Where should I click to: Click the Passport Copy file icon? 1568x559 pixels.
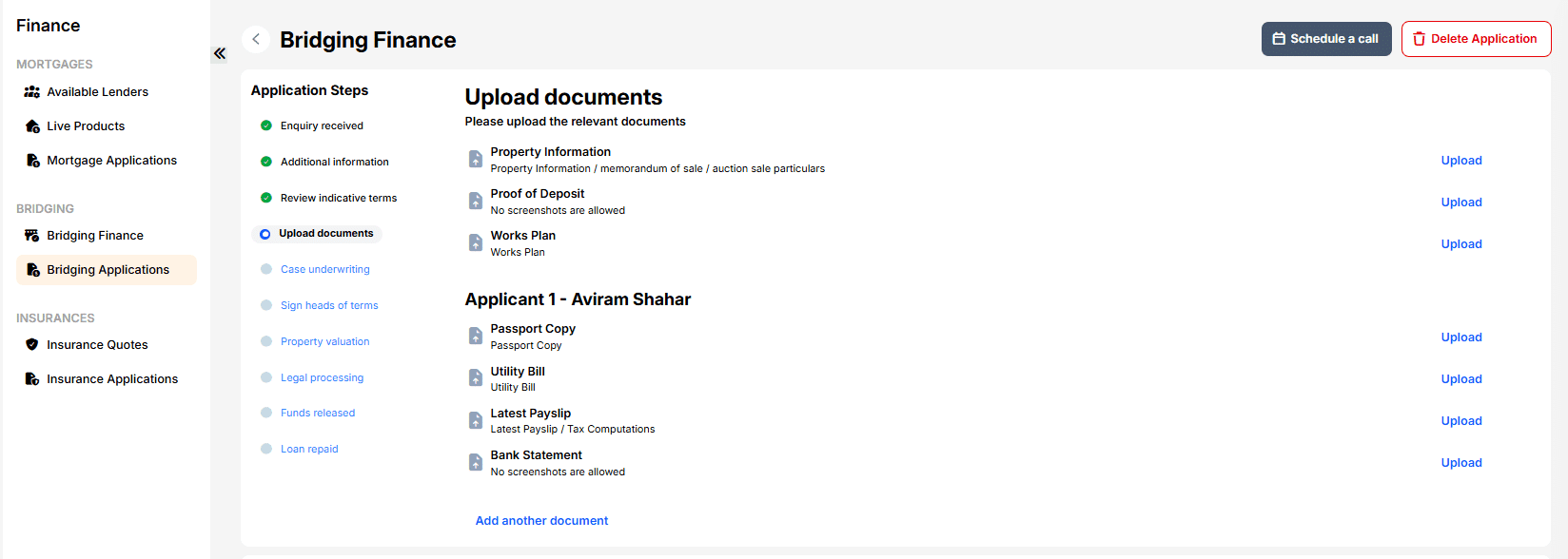pyautogui.click(x=476, y=336)
